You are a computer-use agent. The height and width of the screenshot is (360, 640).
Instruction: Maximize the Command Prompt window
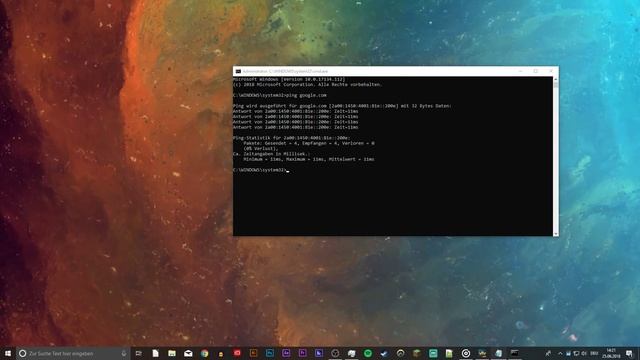point(536,71)
